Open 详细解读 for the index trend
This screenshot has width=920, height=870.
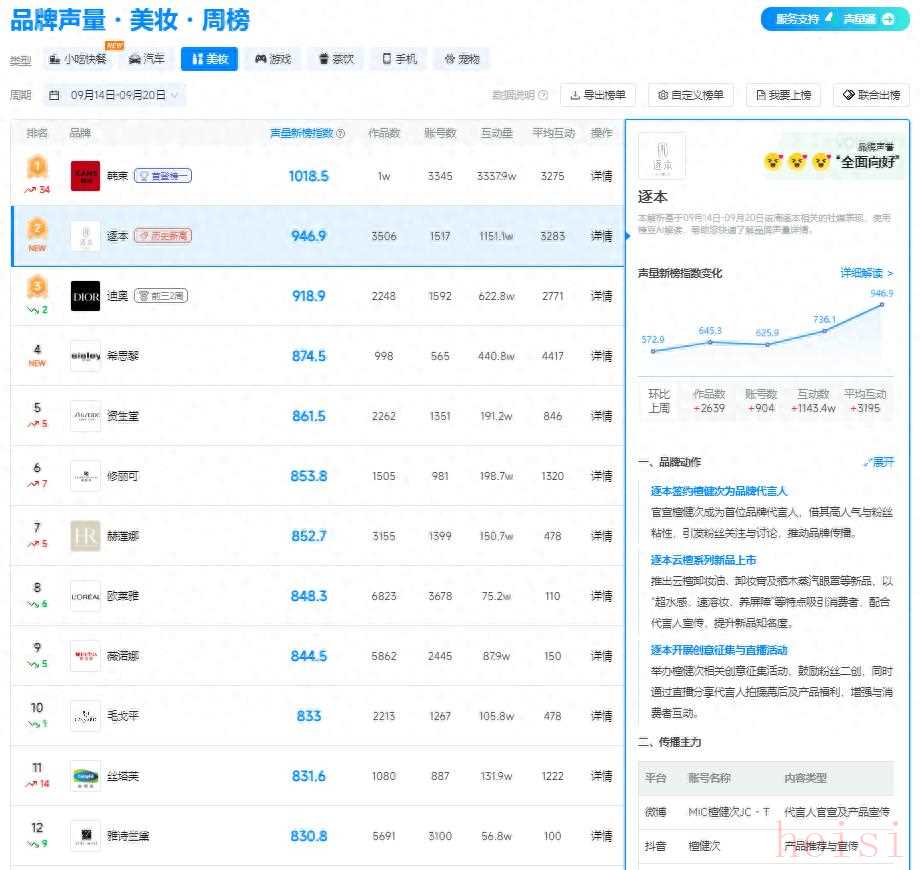point(866,273)
